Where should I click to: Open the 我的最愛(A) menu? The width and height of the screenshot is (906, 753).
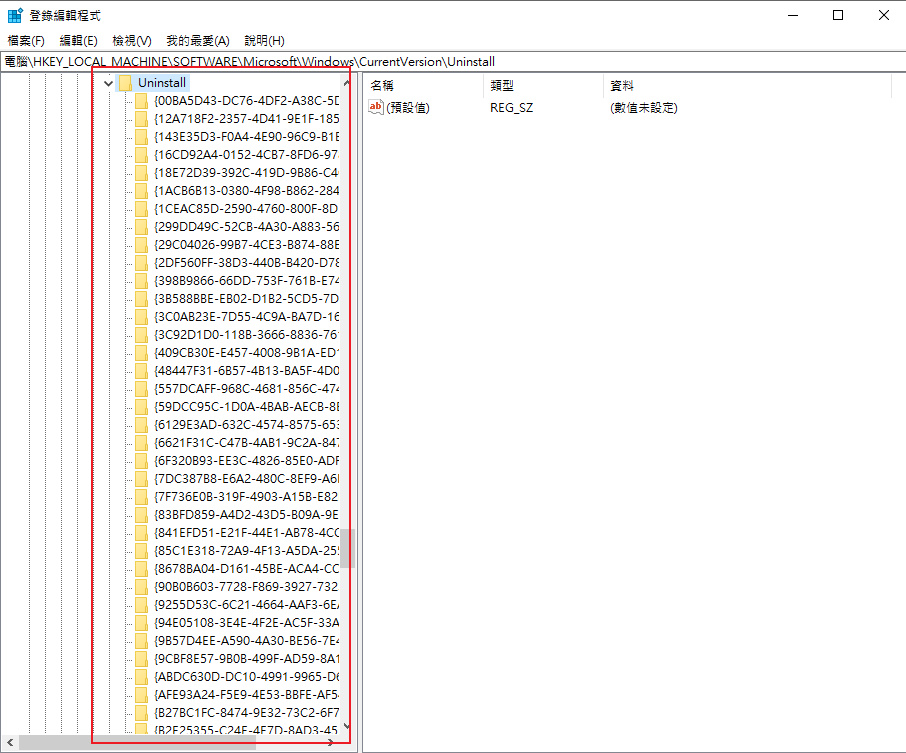tap(197, 41)
